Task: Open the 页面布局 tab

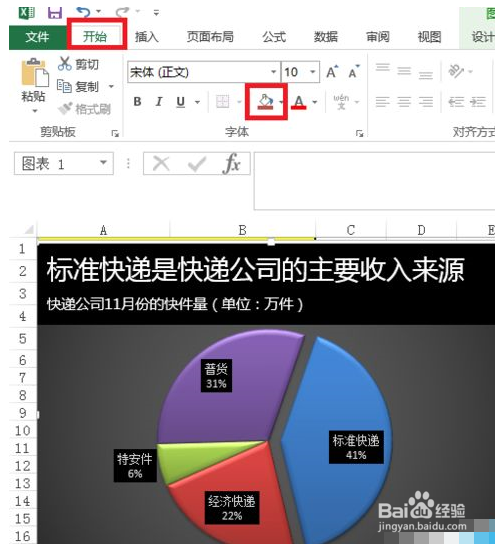Action: 210,37
